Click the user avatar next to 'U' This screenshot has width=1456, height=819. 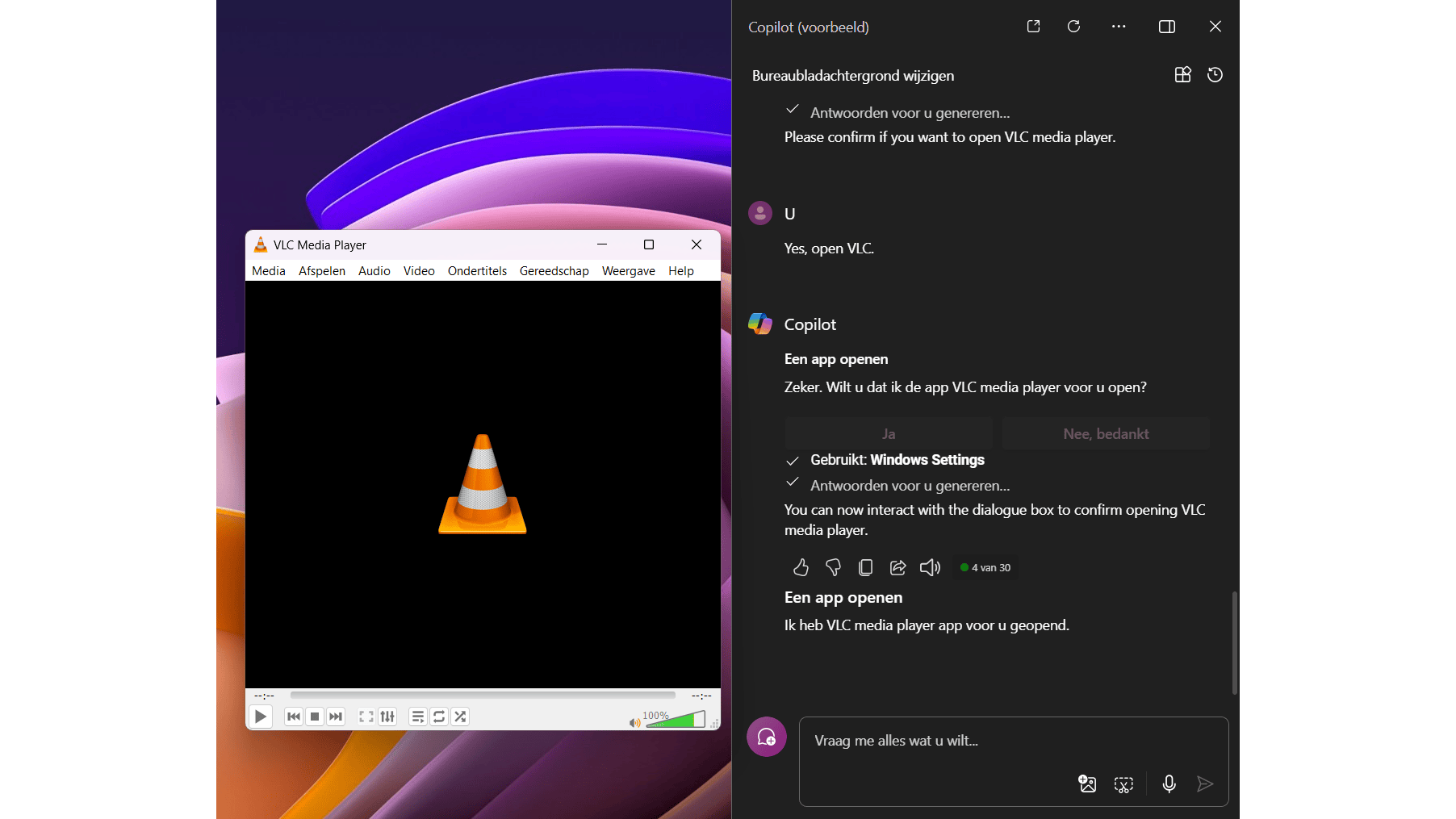pyautogui.click(x=760, y=213)
